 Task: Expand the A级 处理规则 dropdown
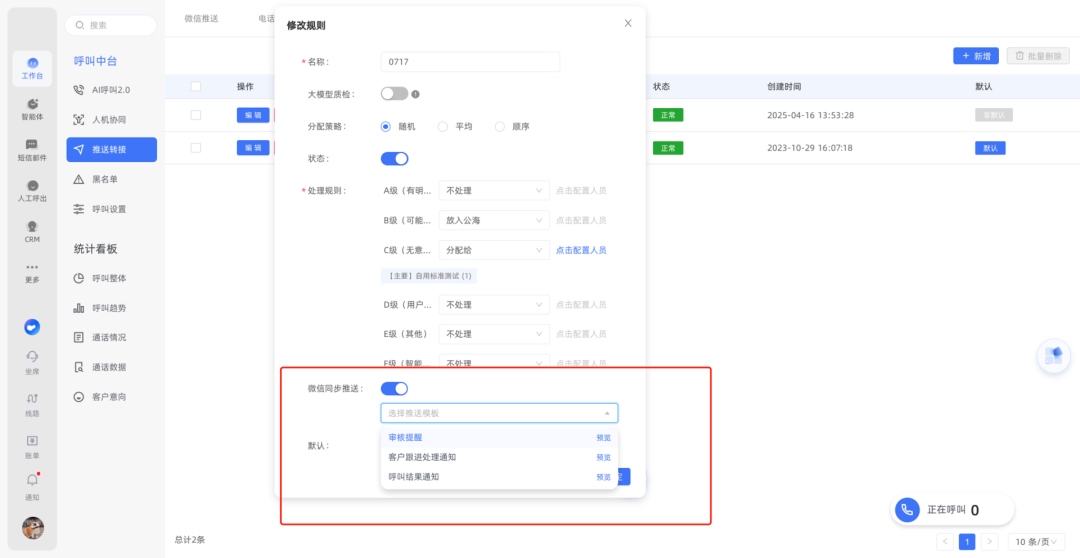point(495,190)
